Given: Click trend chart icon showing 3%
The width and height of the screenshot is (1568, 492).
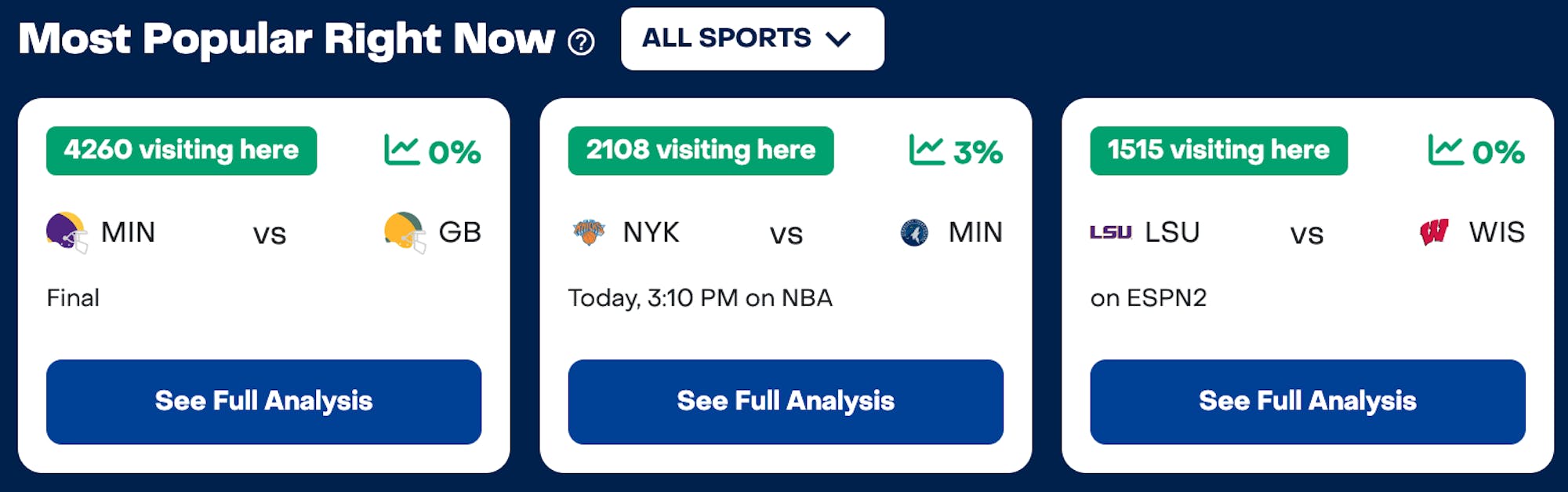Looking at the screenshot, I should pyautogui.click(x=926, y=150).
